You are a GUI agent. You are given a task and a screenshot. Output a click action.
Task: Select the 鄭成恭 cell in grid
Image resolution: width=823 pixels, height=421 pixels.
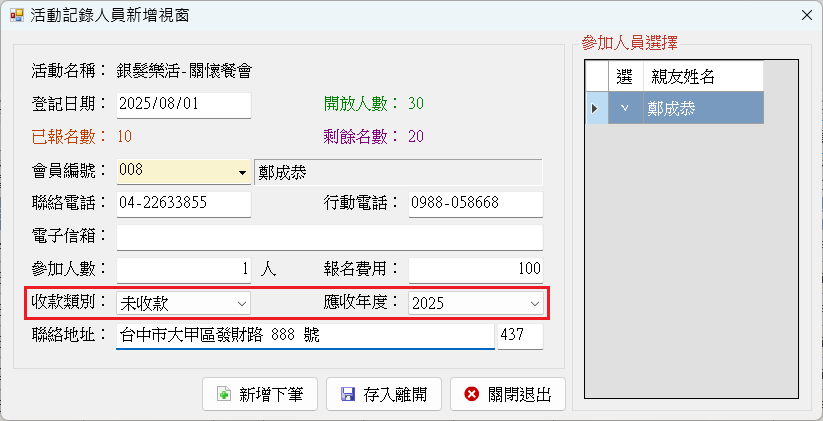click(x=703, y=108)
